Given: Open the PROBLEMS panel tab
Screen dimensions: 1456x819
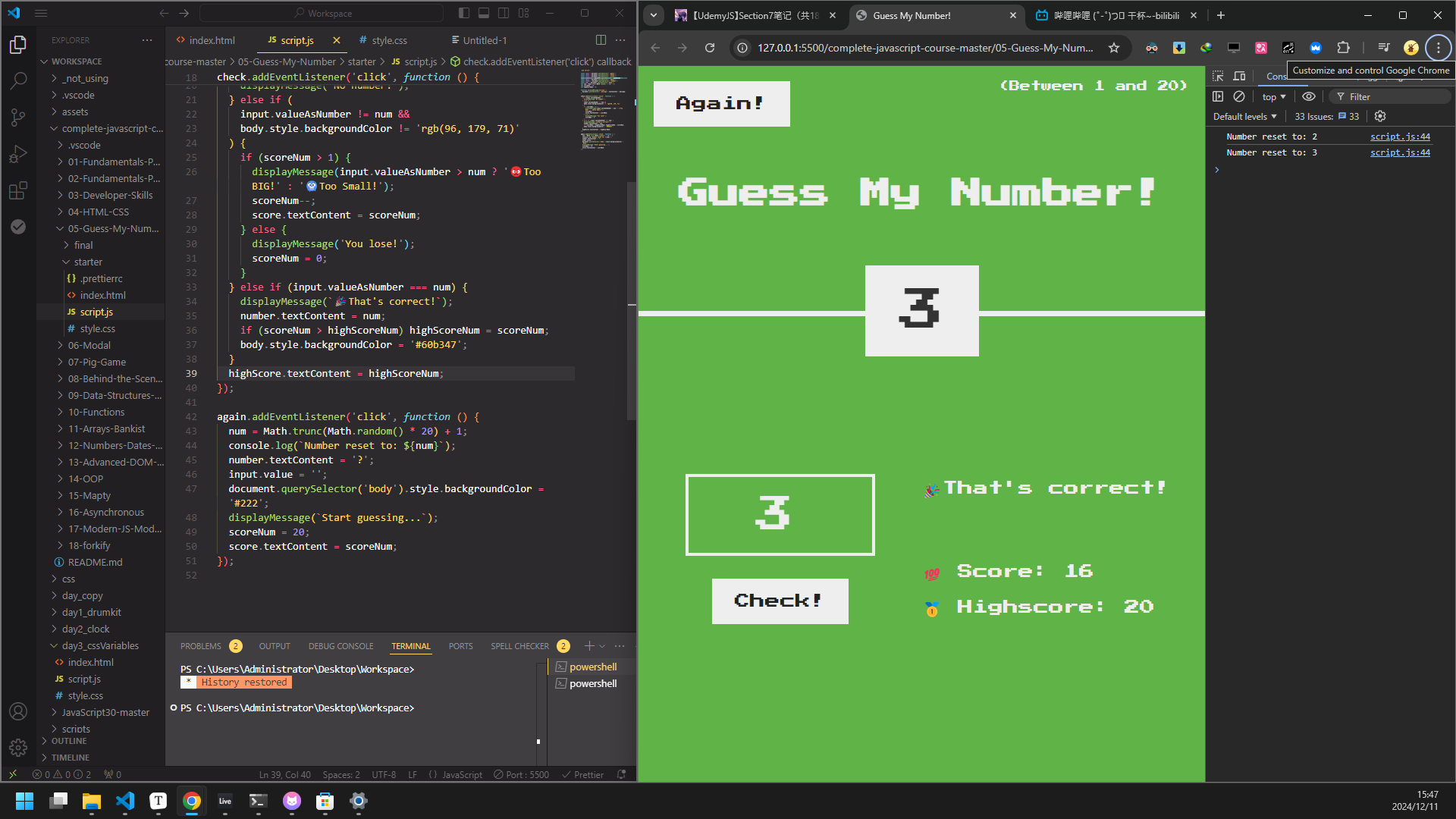Looking at the screenshot, I should click(x=201, y=646).
